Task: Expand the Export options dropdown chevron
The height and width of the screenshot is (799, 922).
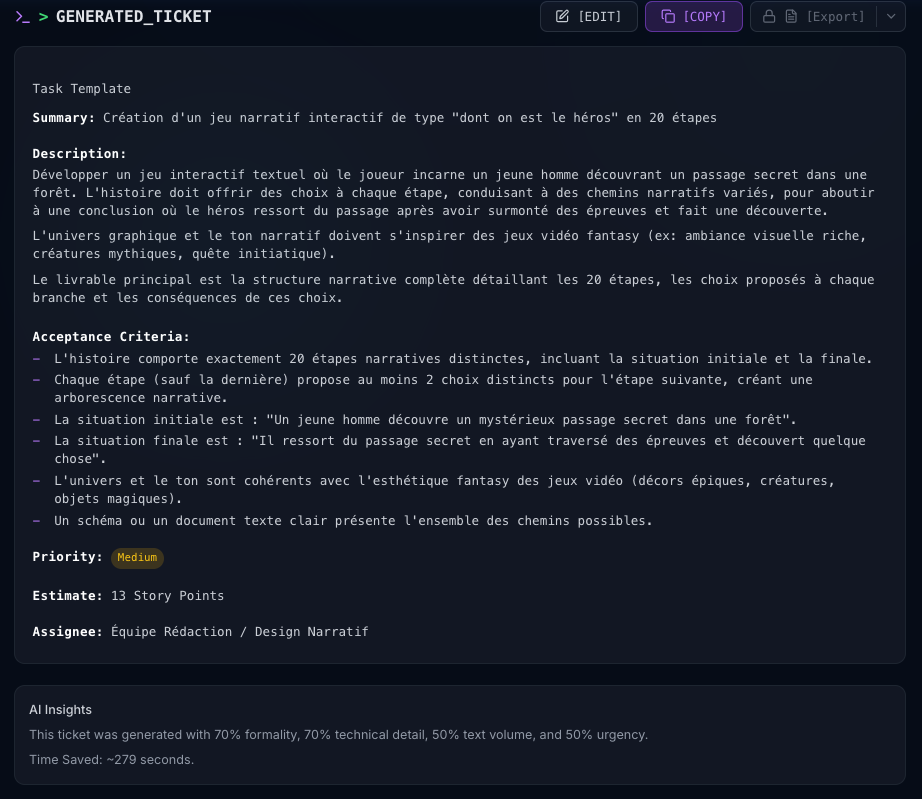Action: [891, 17]
